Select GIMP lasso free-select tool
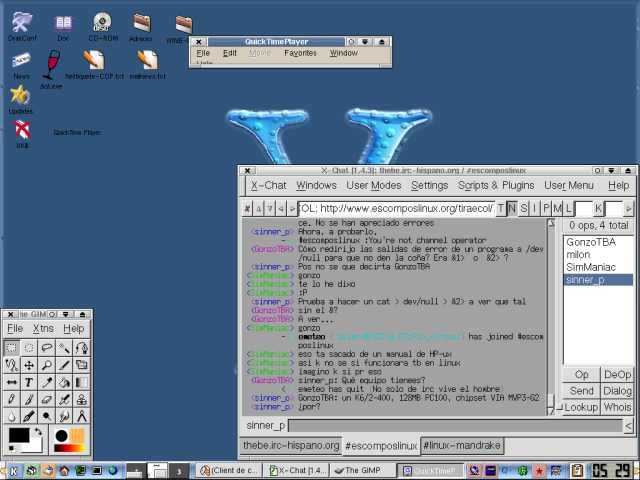 47,347
